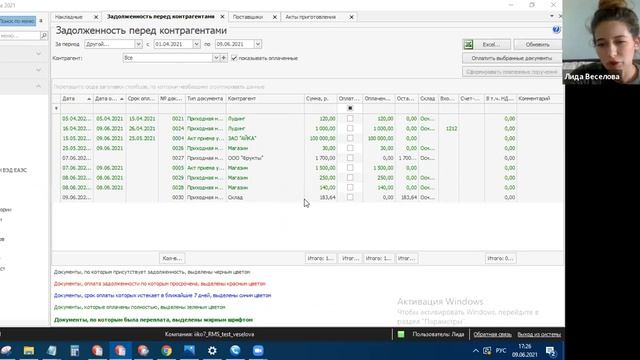Toggle the filter-row checkbox under Оплат column

pos(350,108)
